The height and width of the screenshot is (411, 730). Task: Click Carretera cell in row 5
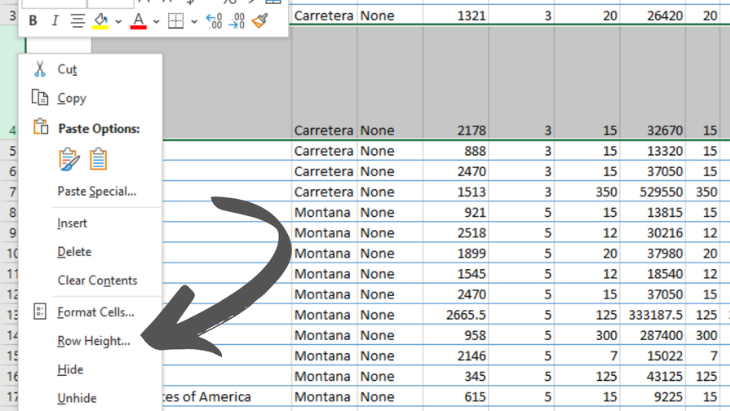pyautogui.click(x=324, y=151)
